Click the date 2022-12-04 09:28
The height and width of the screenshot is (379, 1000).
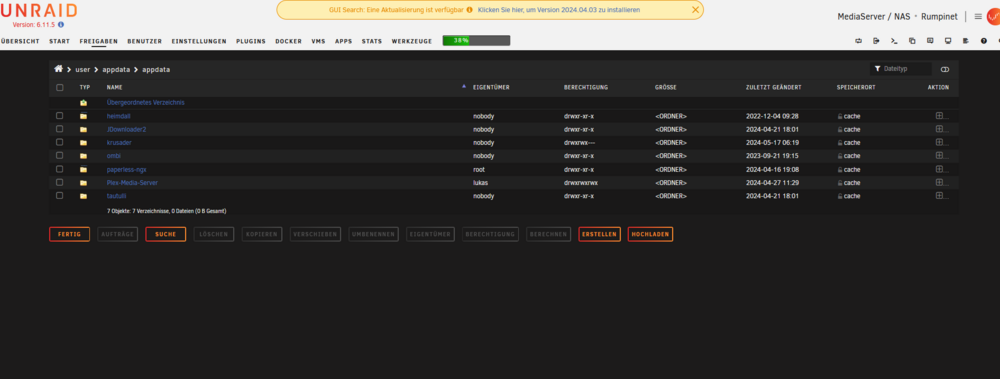(x=772, y=116)
